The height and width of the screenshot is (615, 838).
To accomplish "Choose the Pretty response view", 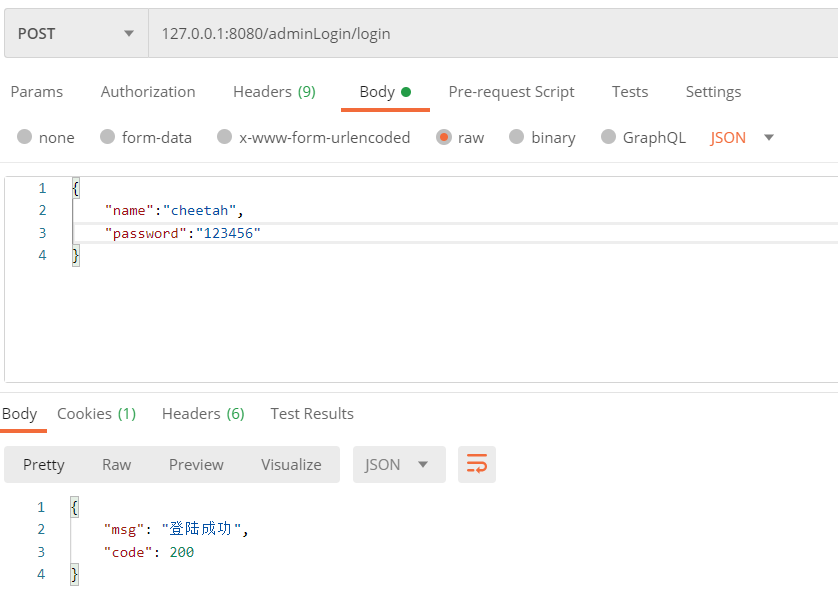I will [44, 464].
